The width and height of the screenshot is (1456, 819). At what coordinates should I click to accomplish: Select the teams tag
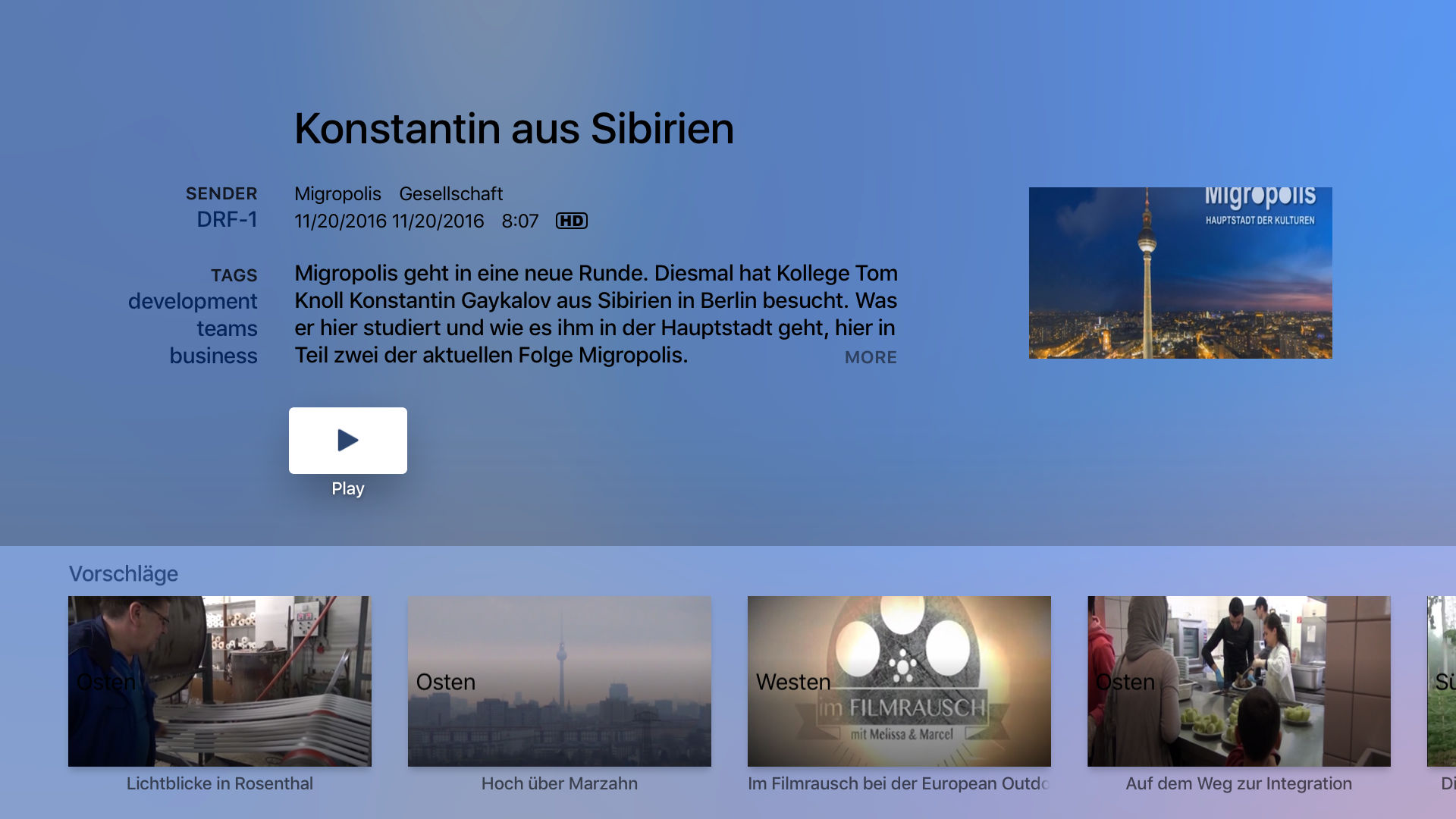point(227,328)
